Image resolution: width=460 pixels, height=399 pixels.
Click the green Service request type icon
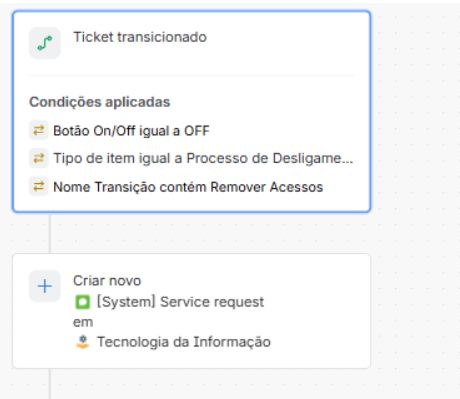pos(82,302)
